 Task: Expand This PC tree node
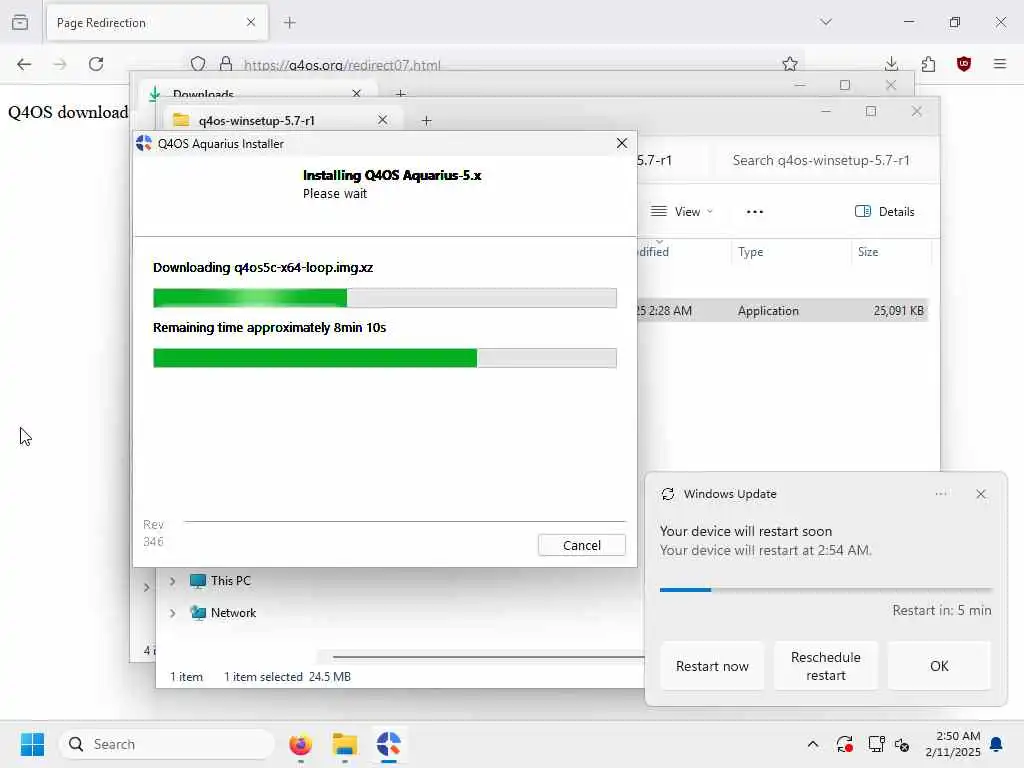tap(172, 581)
